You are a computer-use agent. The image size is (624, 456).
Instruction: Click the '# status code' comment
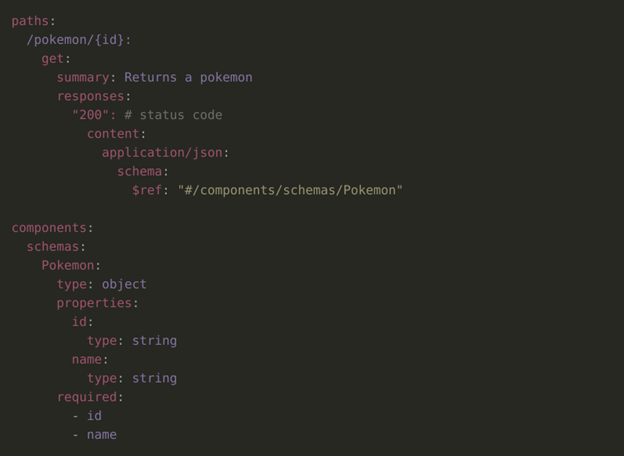[x=173, y=115]
